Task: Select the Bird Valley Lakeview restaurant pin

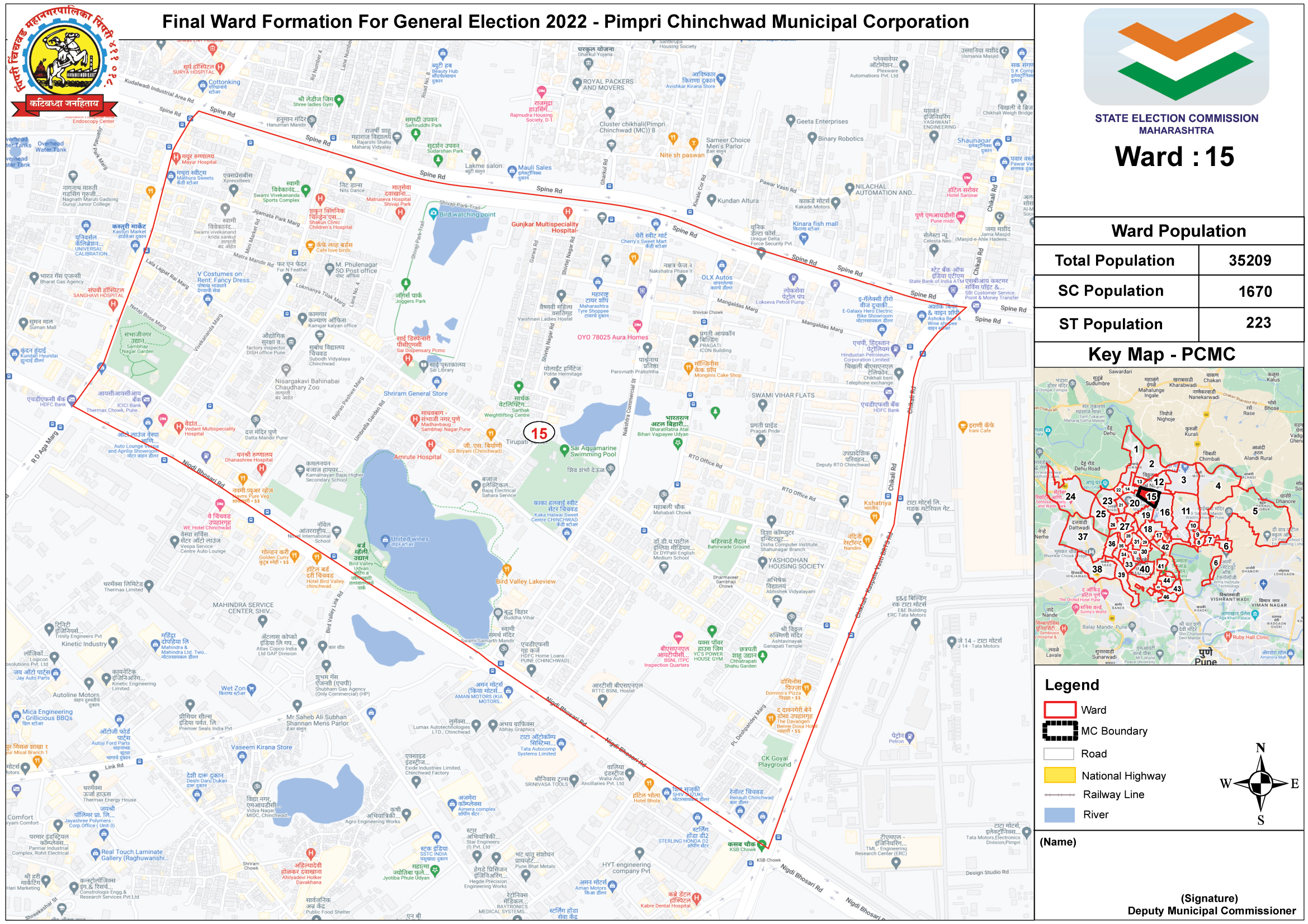Action: tap(507, 569)
